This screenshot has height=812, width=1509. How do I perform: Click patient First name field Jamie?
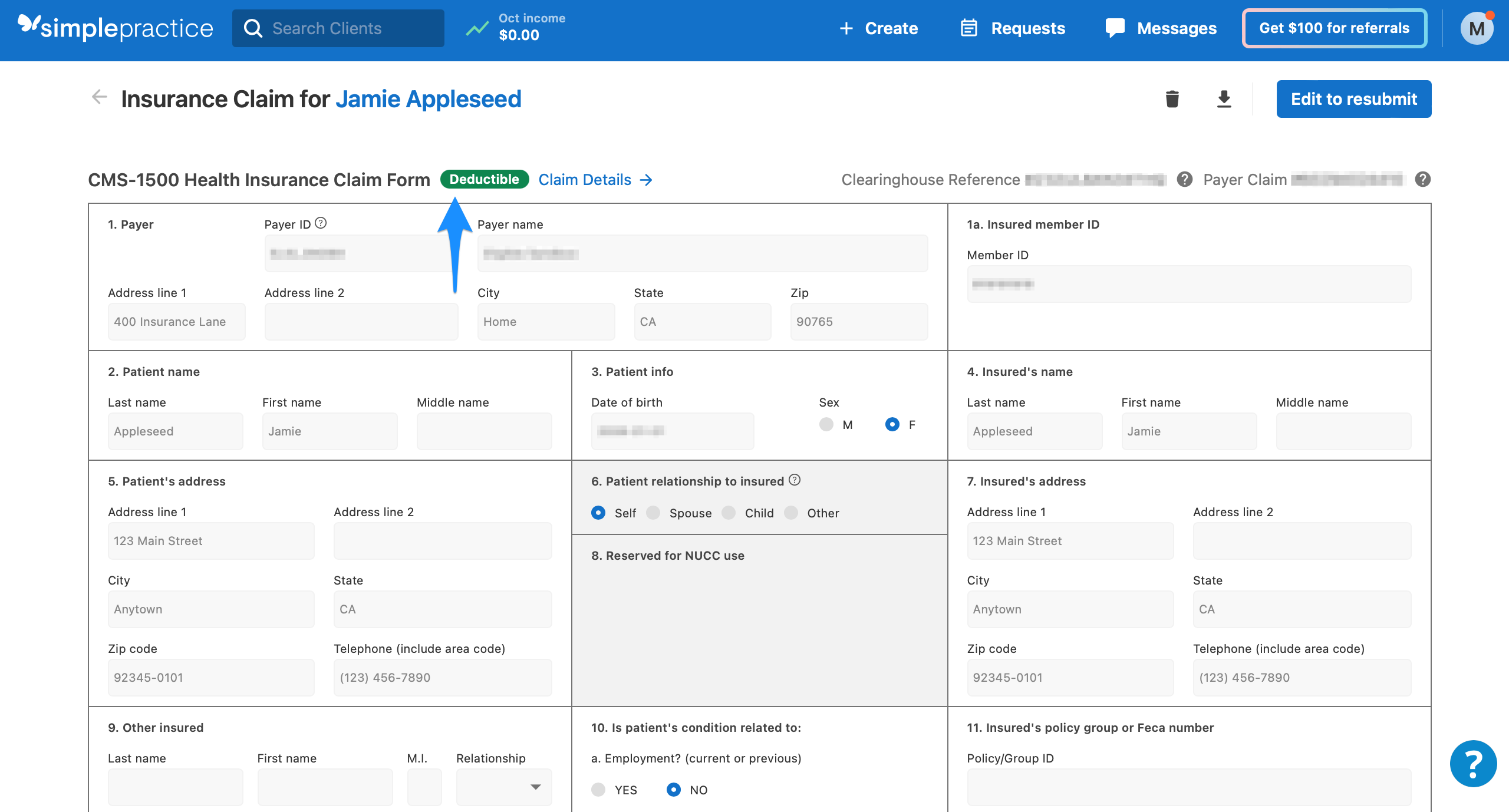(x=330, y=431)
